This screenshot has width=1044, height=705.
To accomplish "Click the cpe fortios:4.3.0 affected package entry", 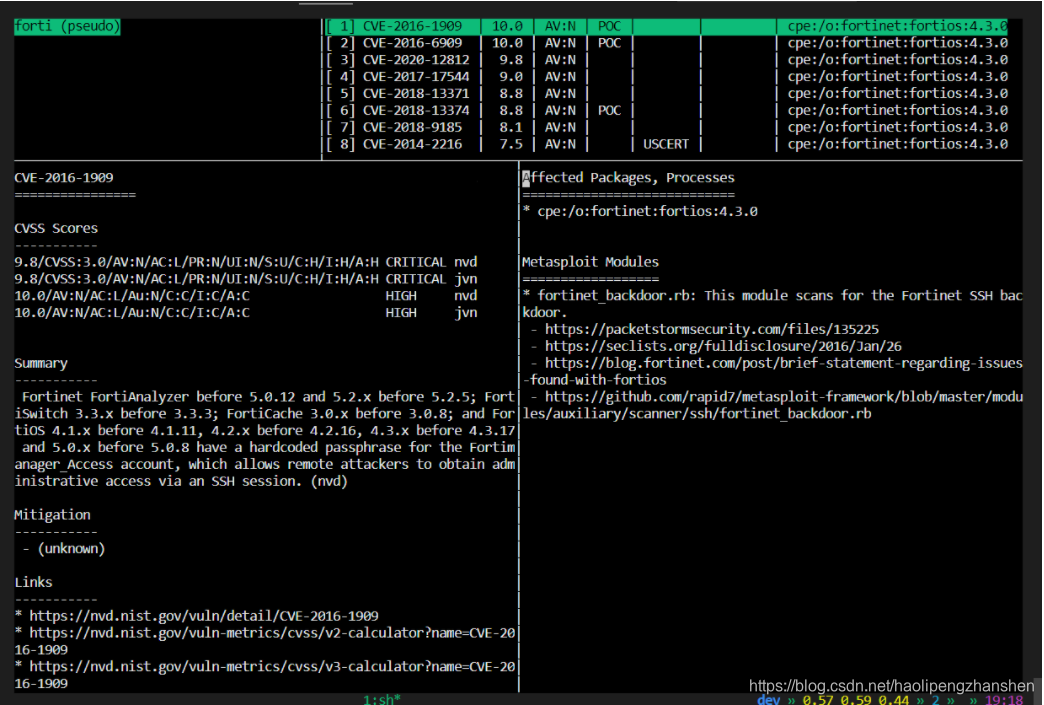I will coord(647,212).
